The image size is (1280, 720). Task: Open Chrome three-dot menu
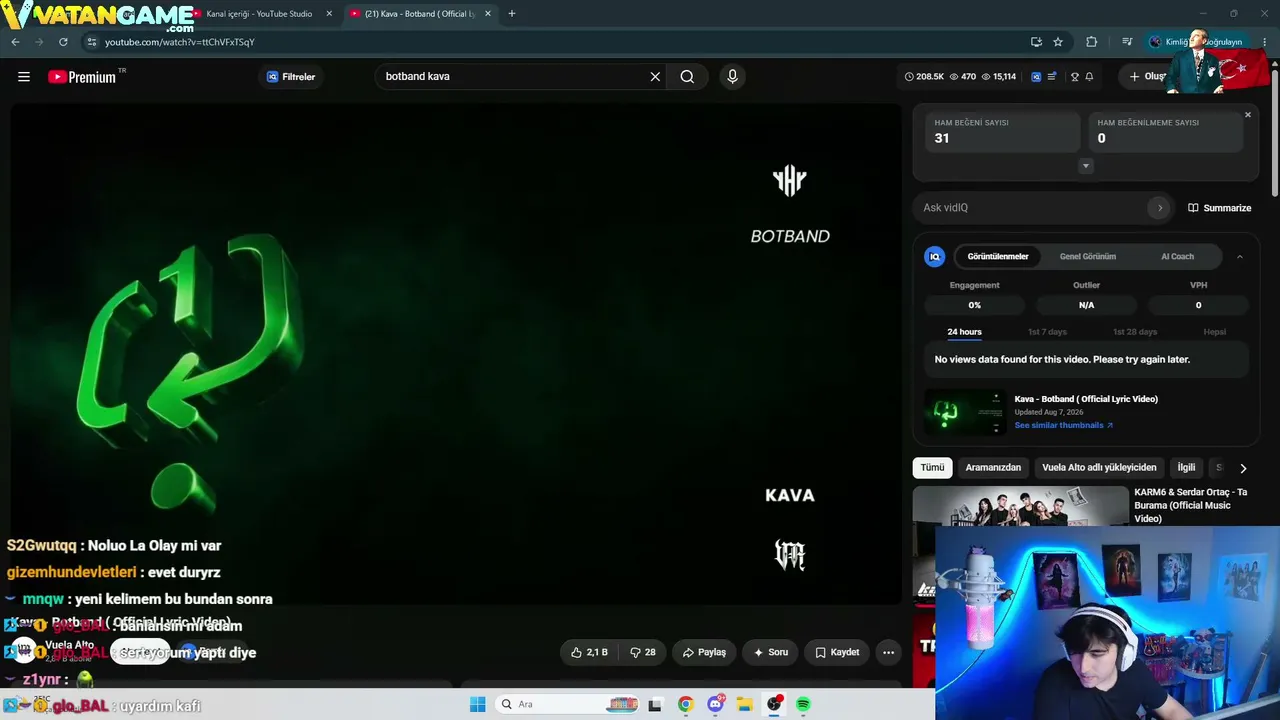(x=1264, y=42)
